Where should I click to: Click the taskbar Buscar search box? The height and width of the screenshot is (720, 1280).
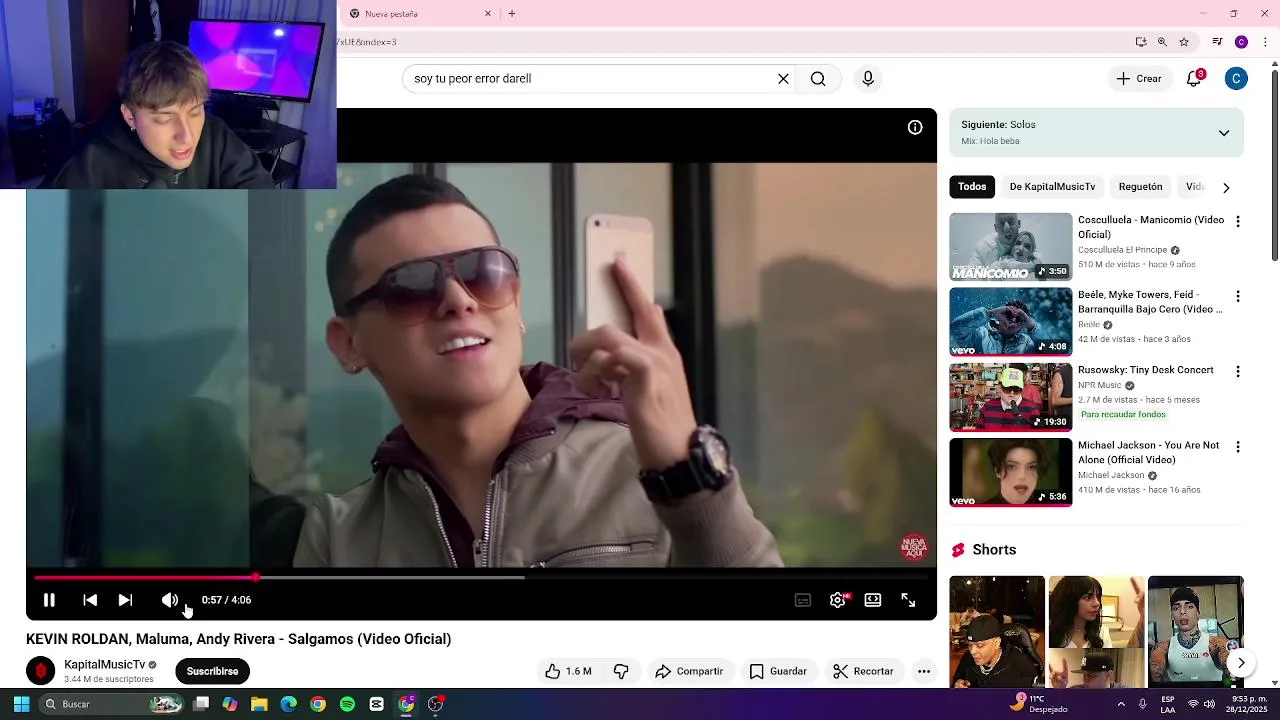tap(112, 704)
